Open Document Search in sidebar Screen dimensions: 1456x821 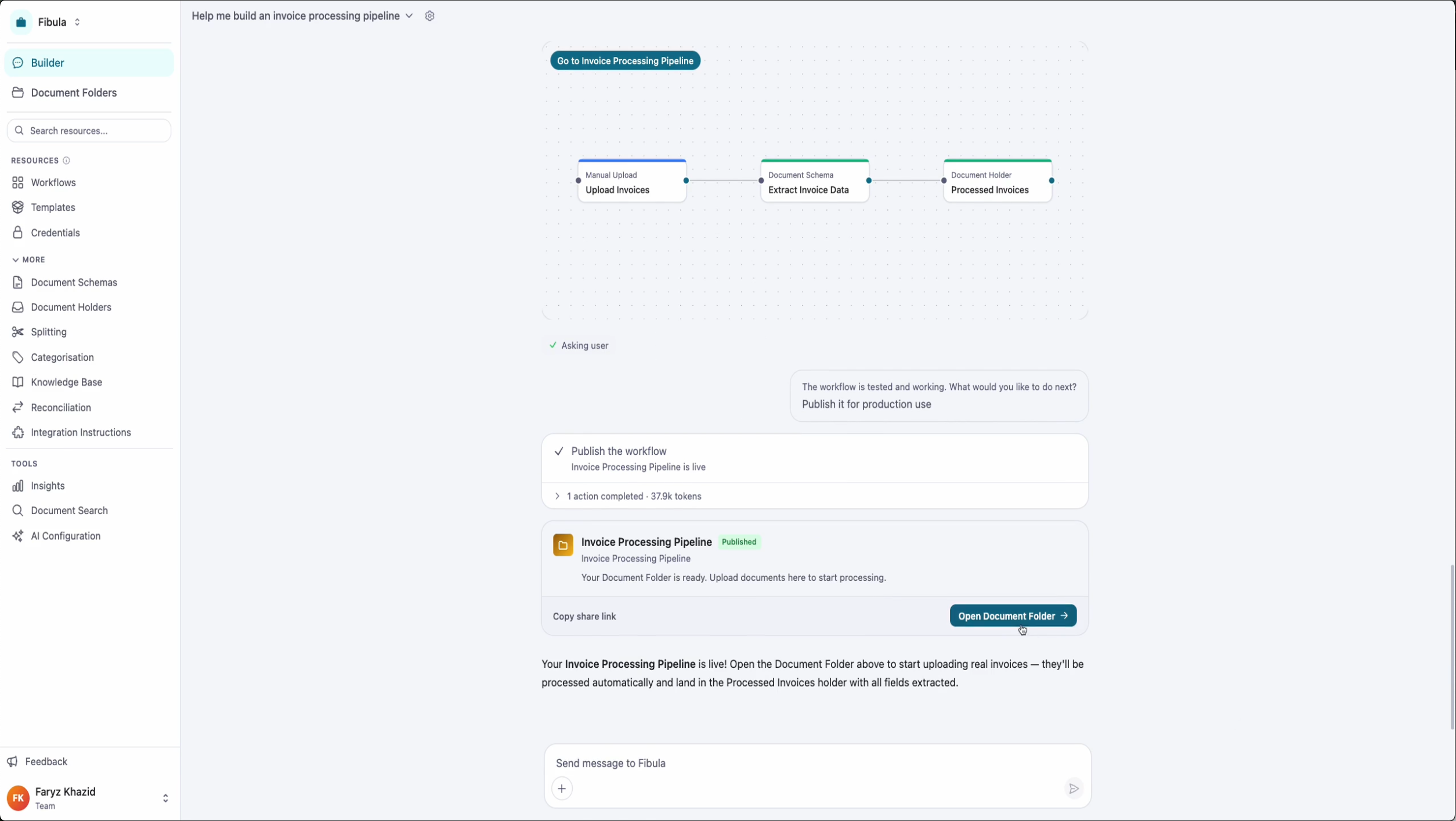[89, 511]
